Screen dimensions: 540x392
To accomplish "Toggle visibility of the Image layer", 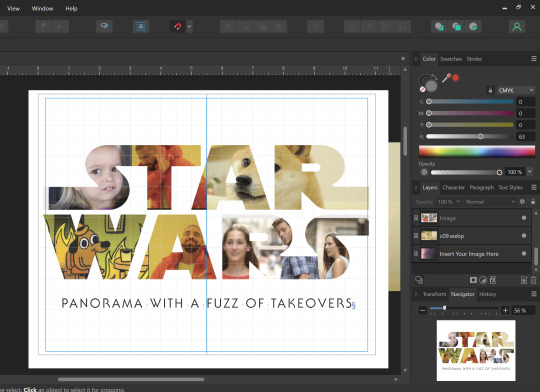I will pyautogui.click(x=524, y=218).
